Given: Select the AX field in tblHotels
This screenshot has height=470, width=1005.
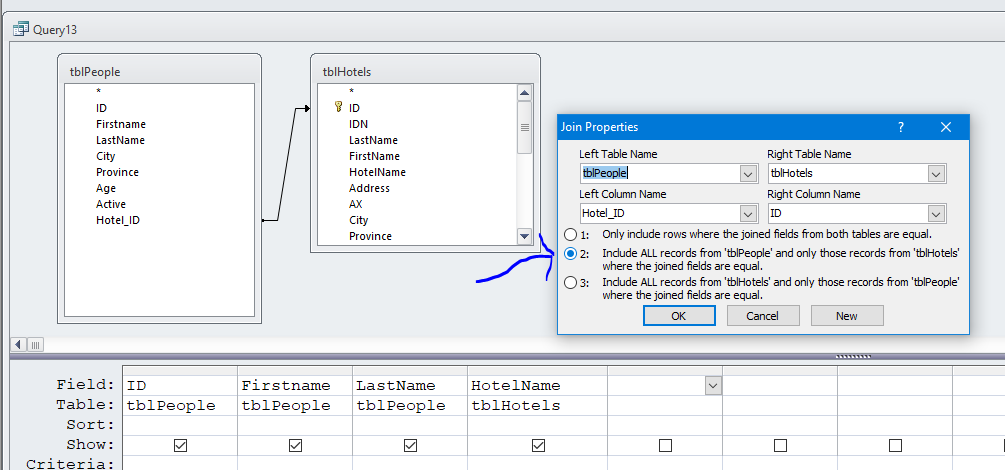Looking at the screenshot, I should [356, 204].
